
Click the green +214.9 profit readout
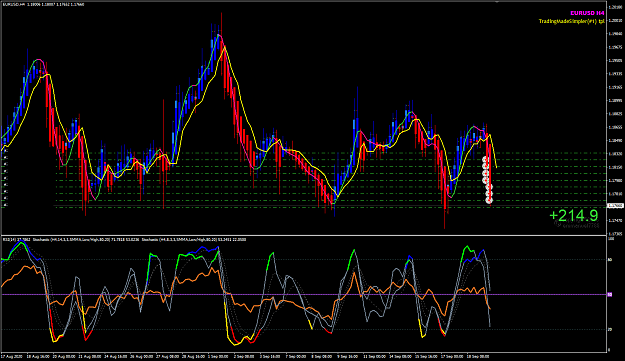574,216
